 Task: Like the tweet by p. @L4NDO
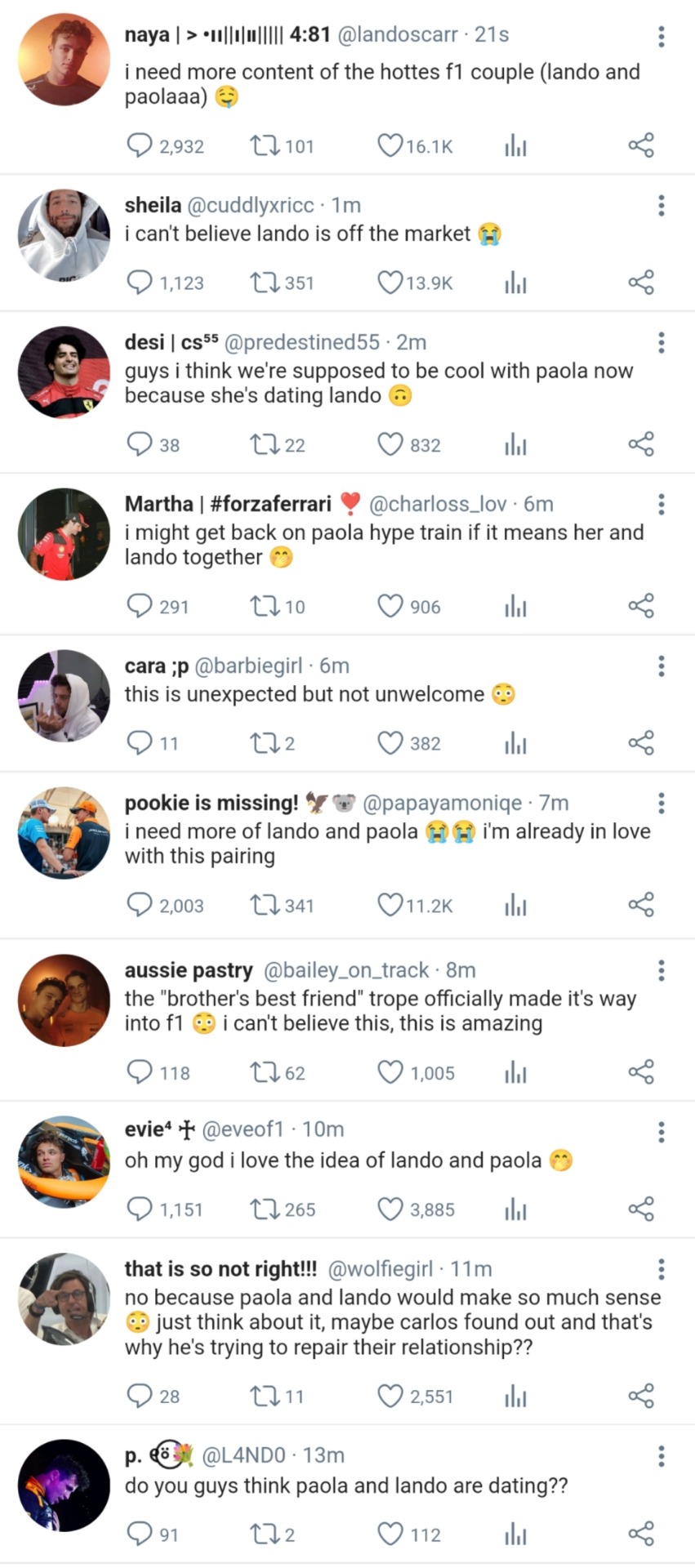coord(390,1534)
